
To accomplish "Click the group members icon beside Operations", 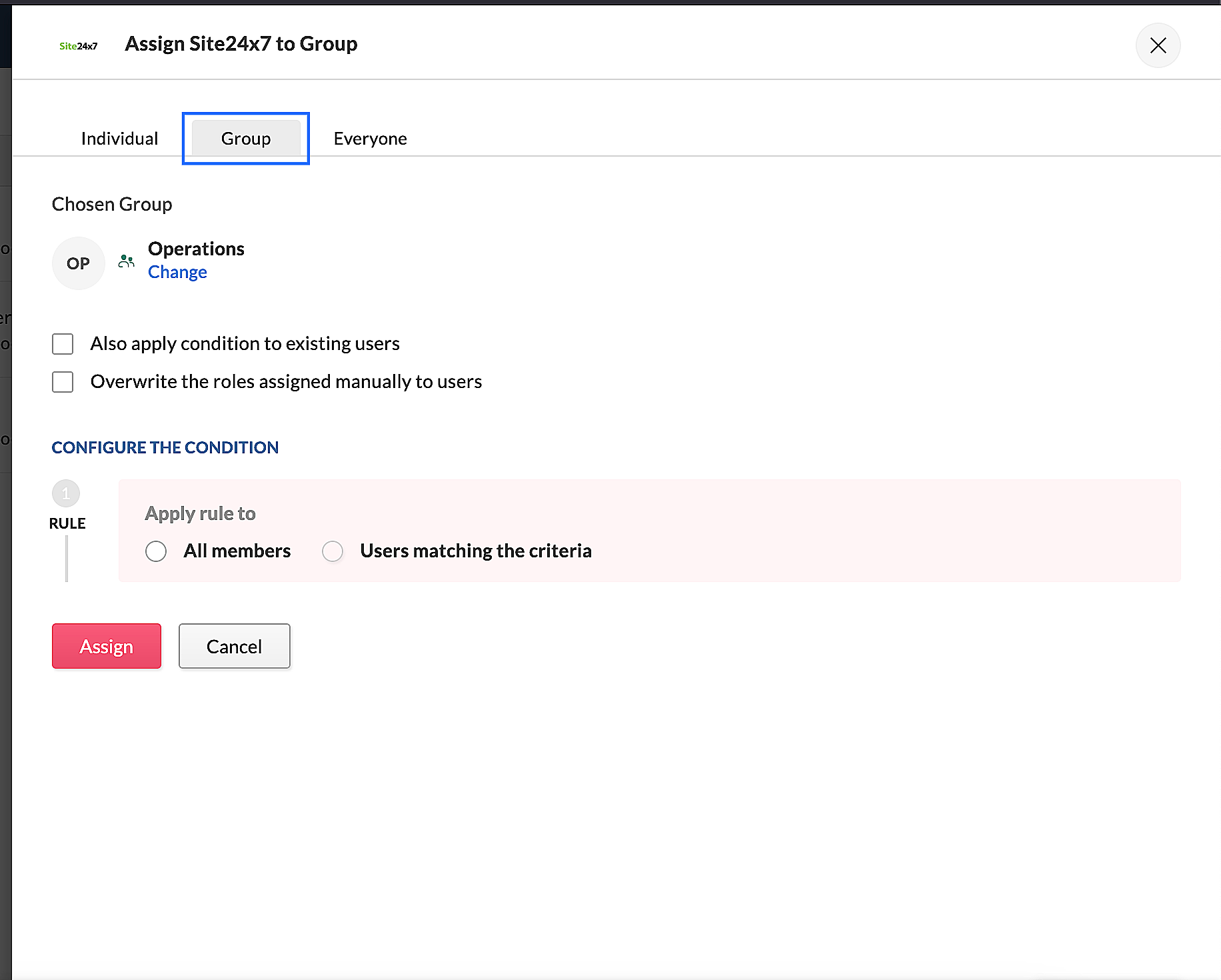I will click(126, 261).
